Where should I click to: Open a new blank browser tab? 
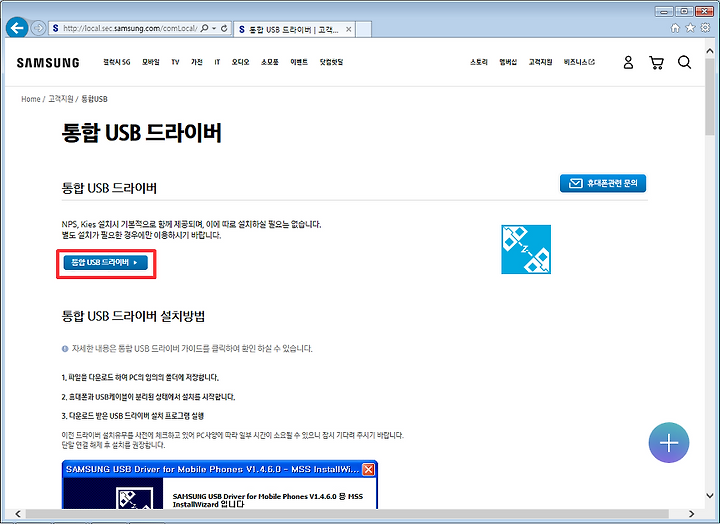pos(364,29)
